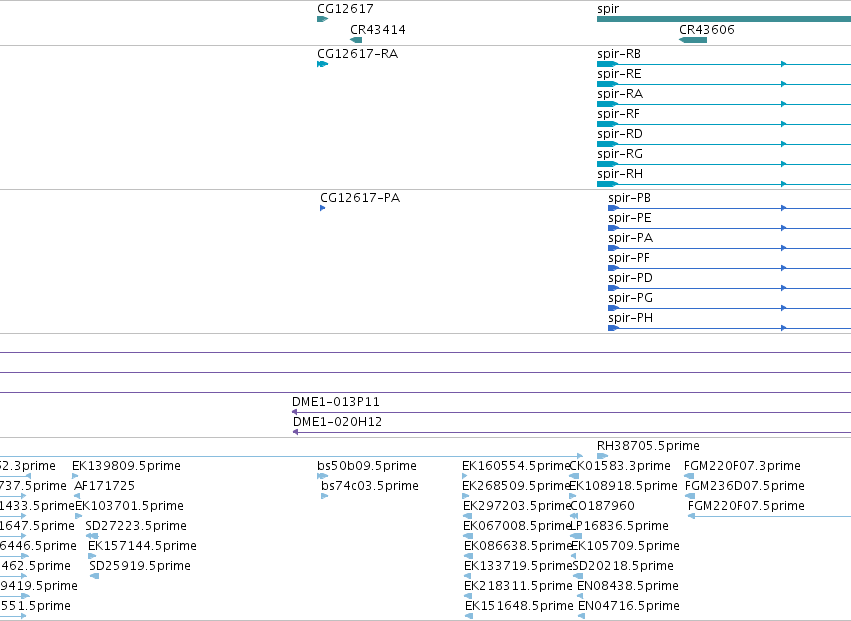Screen dimensions: 851x621
Task: Select the EK103701.5prime EST
Action: click(79, 516)
